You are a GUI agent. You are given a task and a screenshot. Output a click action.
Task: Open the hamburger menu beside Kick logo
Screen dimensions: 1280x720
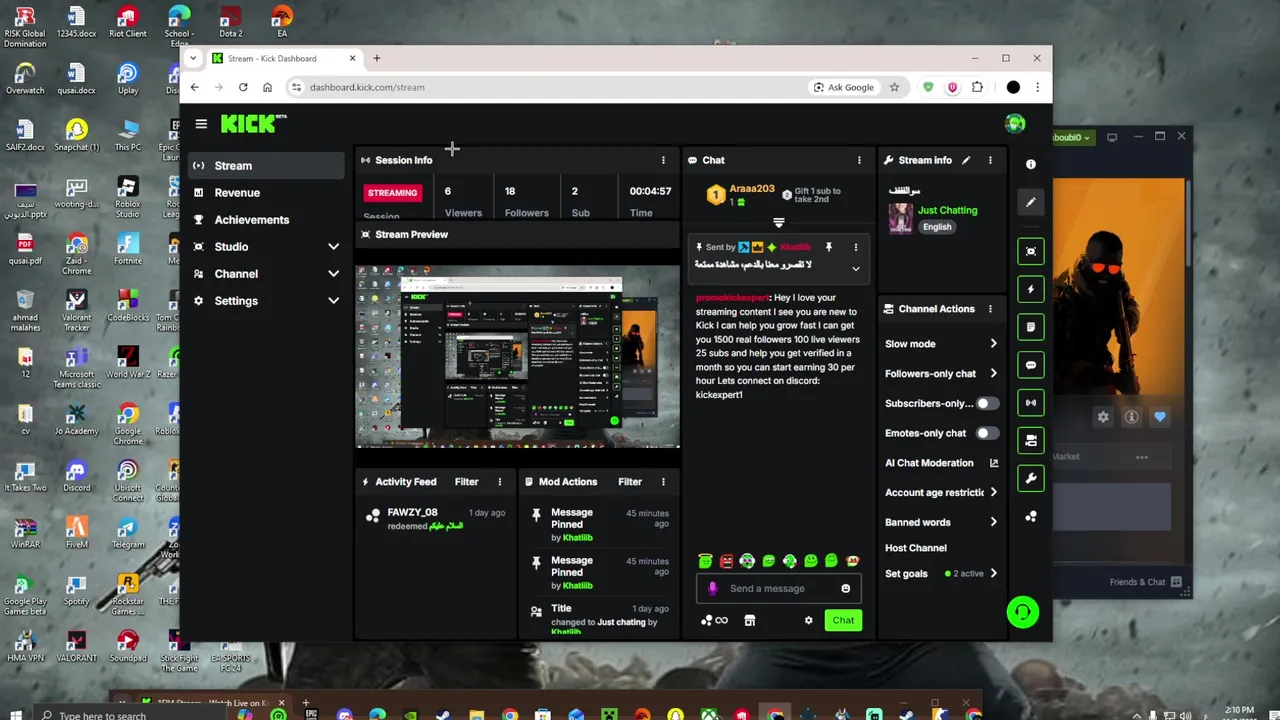pos(201,124)
